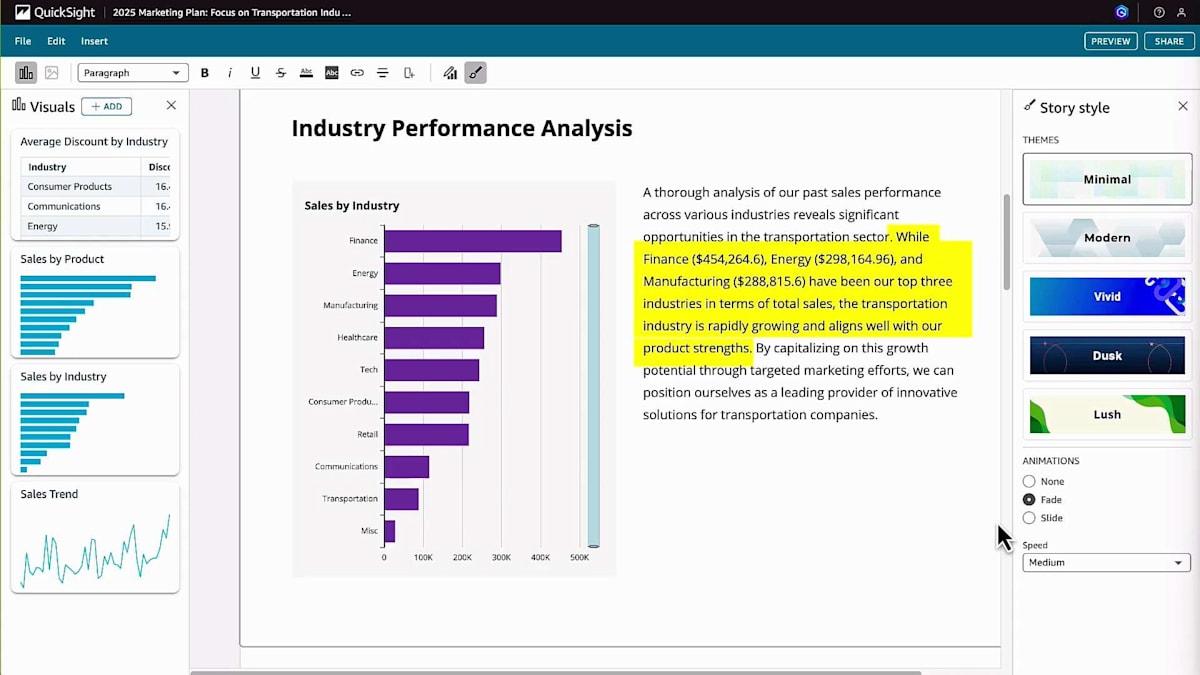Click the SHARE button
This screenshot has width=1200, height=675.
[x=1169, y=41]
